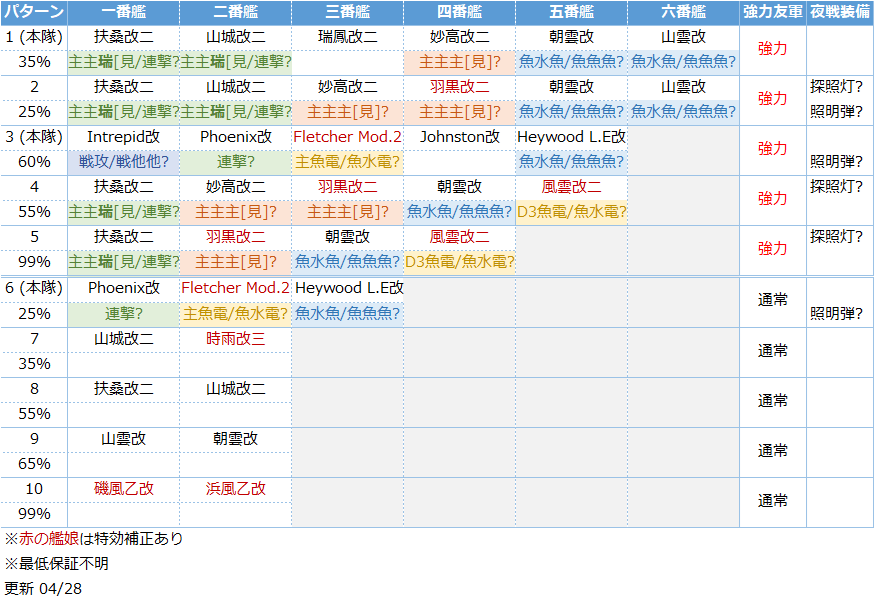Click the 65% rate cell
Screen dimensions: 874x603
[34, 464]
